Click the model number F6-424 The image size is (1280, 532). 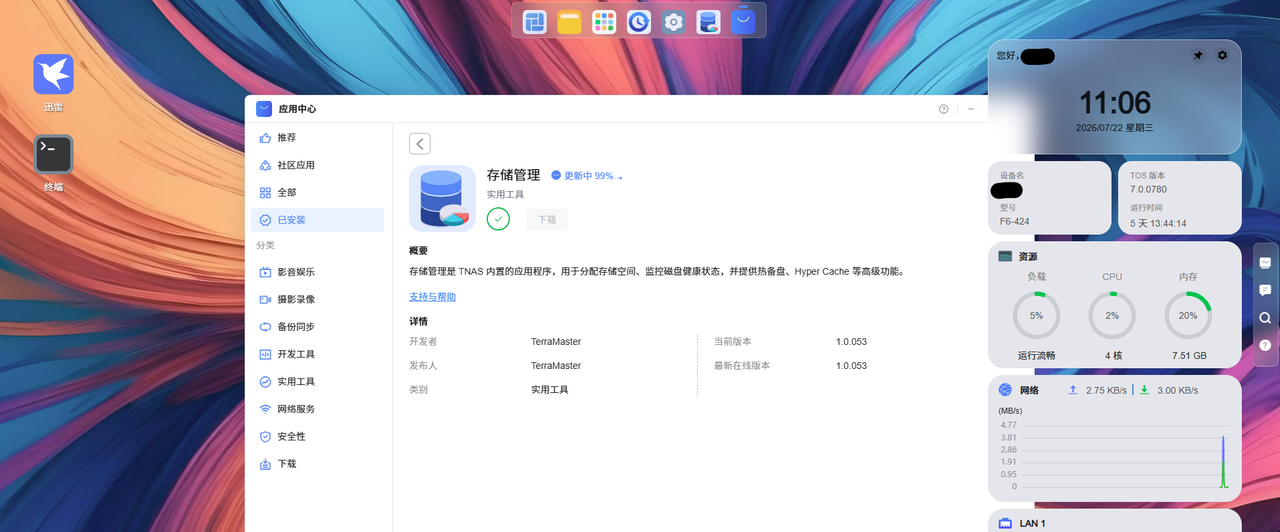(x=1014, y=221)
